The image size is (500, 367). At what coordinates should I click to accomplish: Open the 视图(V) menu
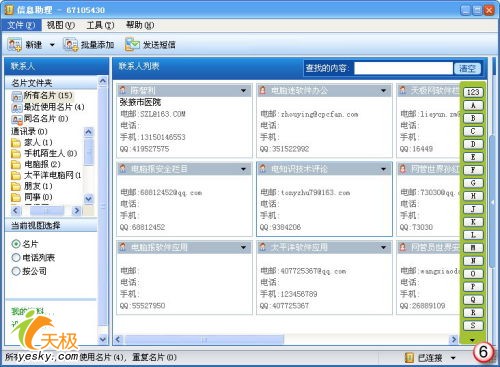[x=60, y=25]
